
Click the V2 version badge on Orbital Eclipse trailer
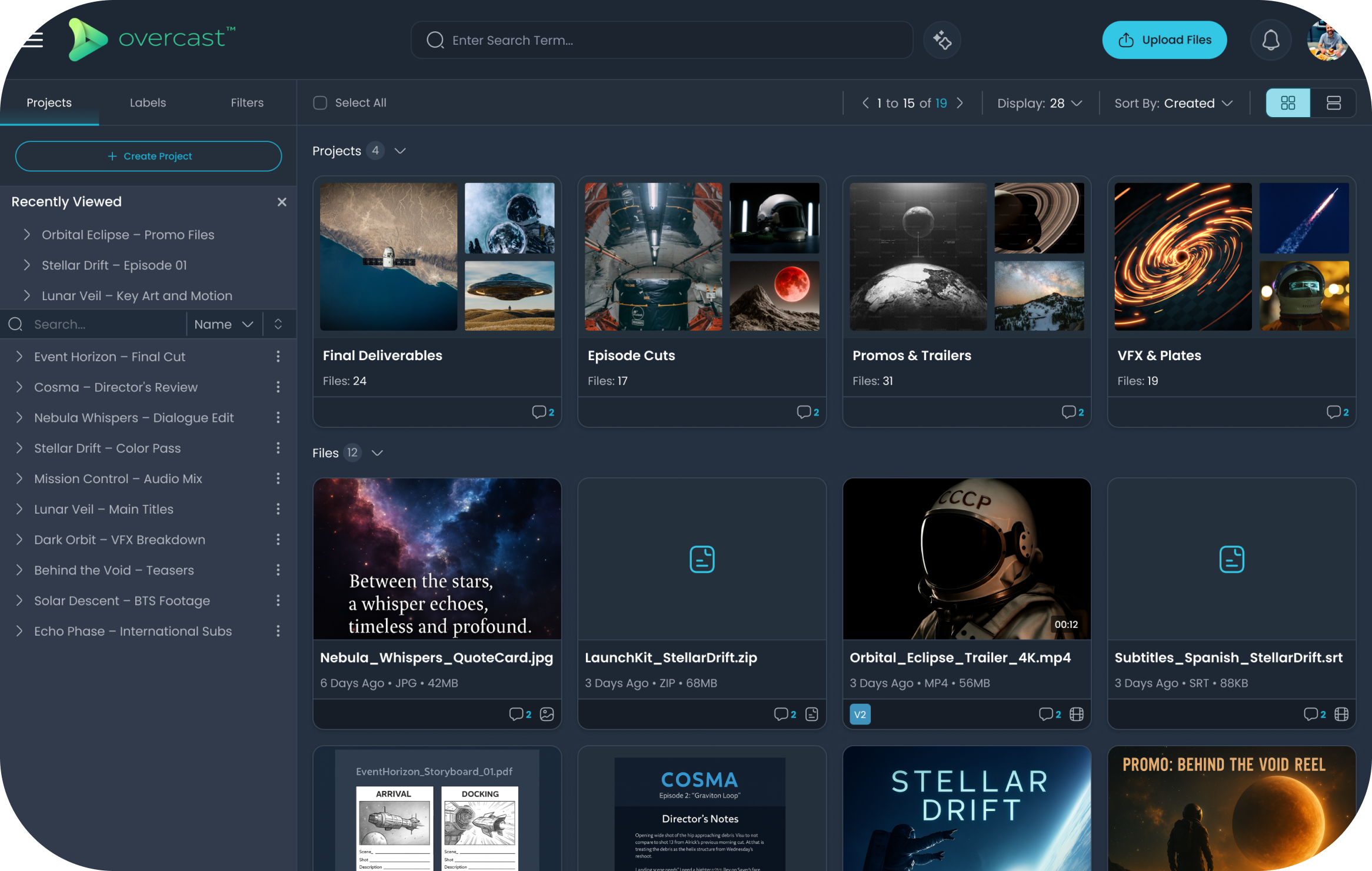(x=860, y=714)
